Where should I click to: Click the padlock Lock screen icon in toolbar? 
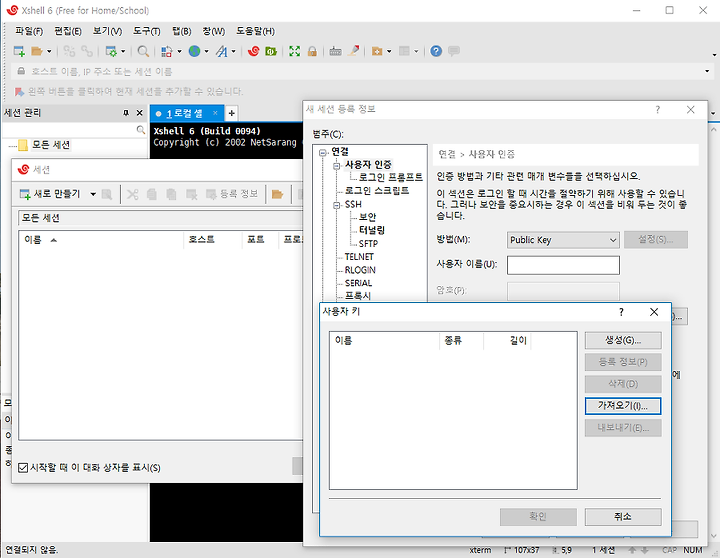[312, 51]
